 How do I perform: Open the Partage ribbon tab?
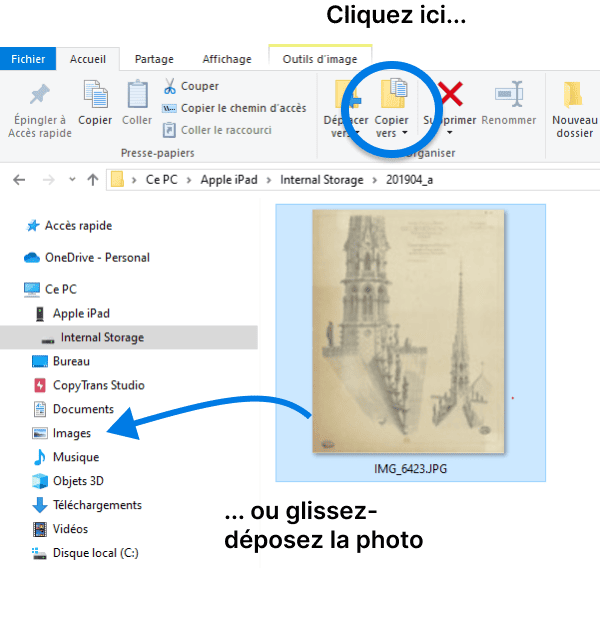[x=154, y=59]
